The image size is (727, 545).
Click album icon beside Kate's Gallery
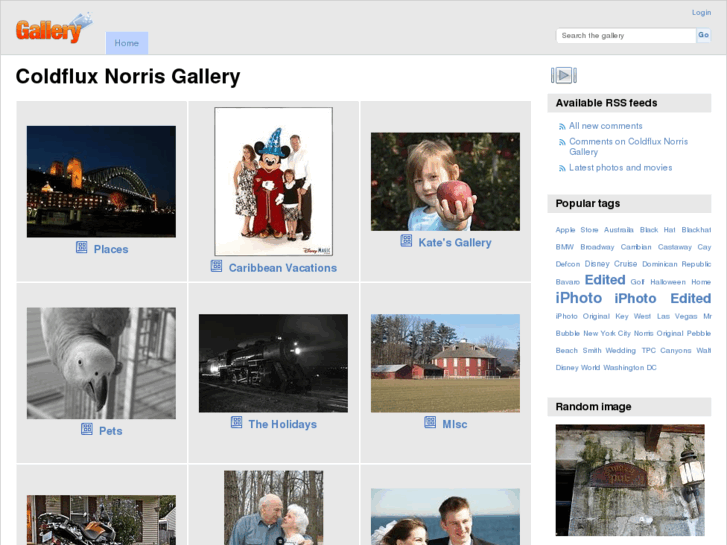point(406,241)
